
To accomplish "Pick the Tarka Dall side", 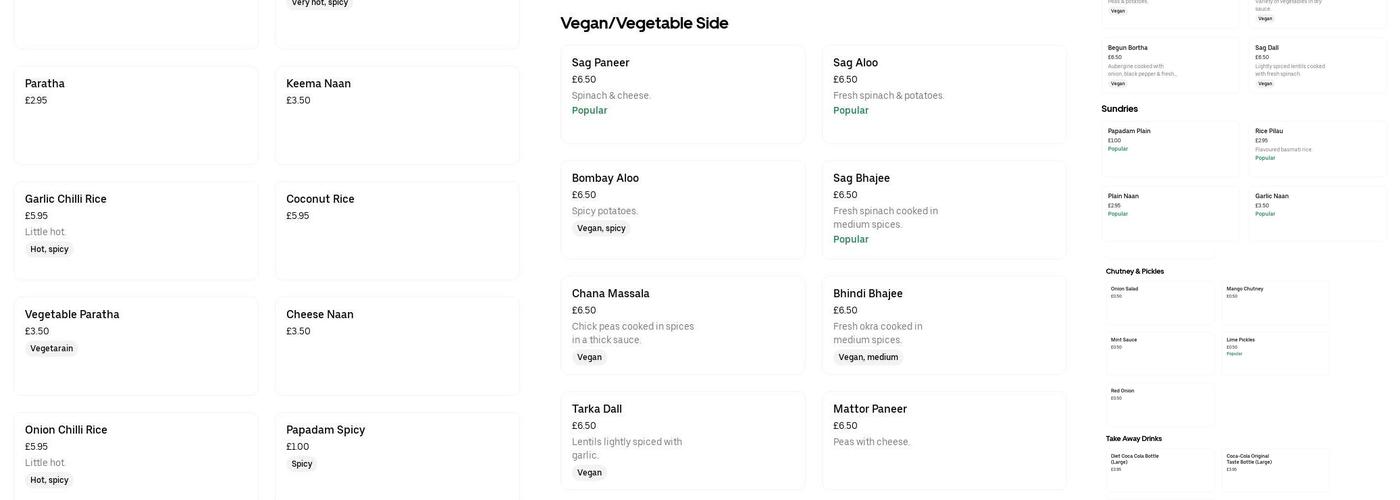I will (x=683, y=440).
